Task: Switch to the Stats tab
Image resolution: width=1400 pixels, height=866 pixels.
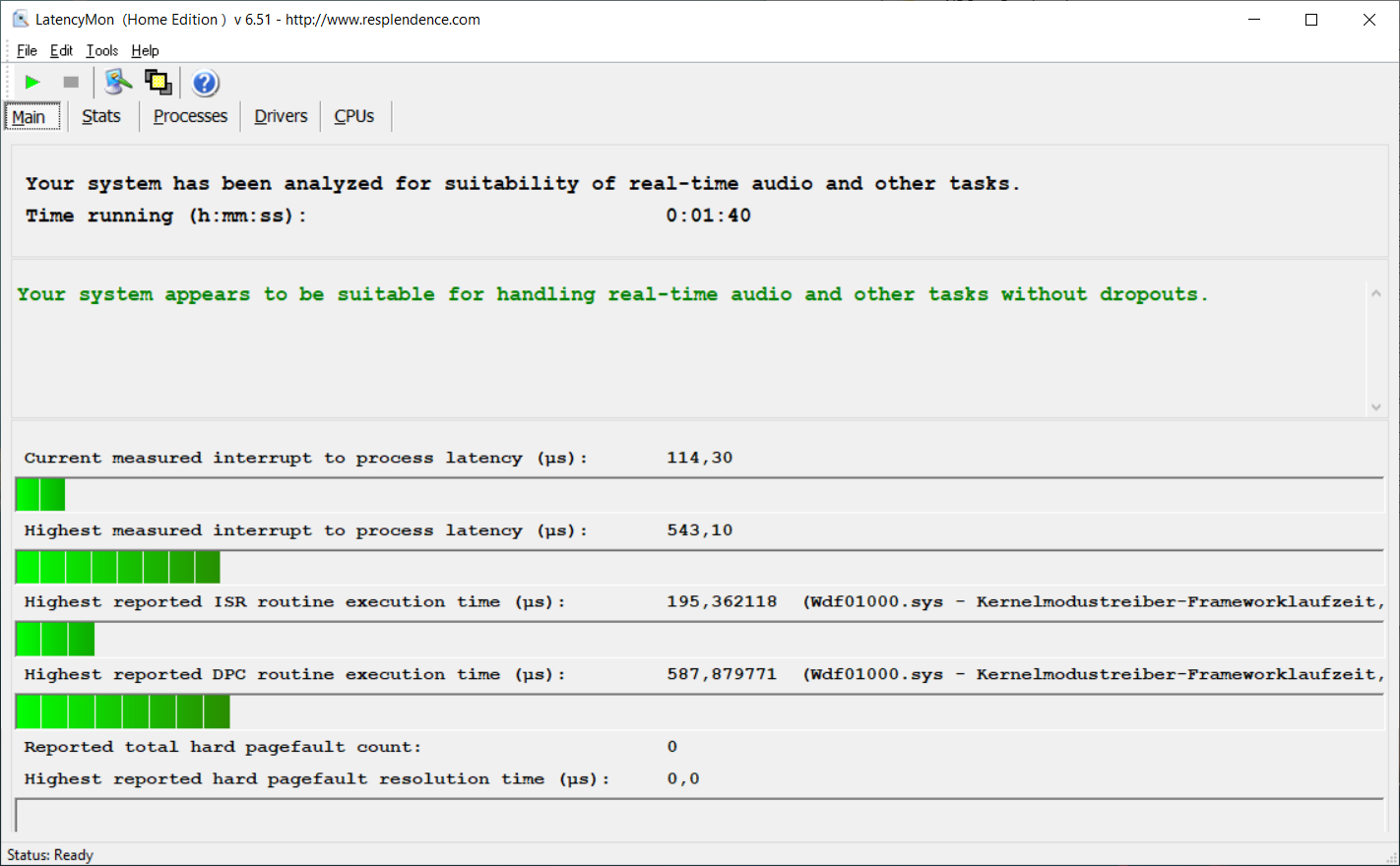Action: pyautogui.click(x=100, y=116)
